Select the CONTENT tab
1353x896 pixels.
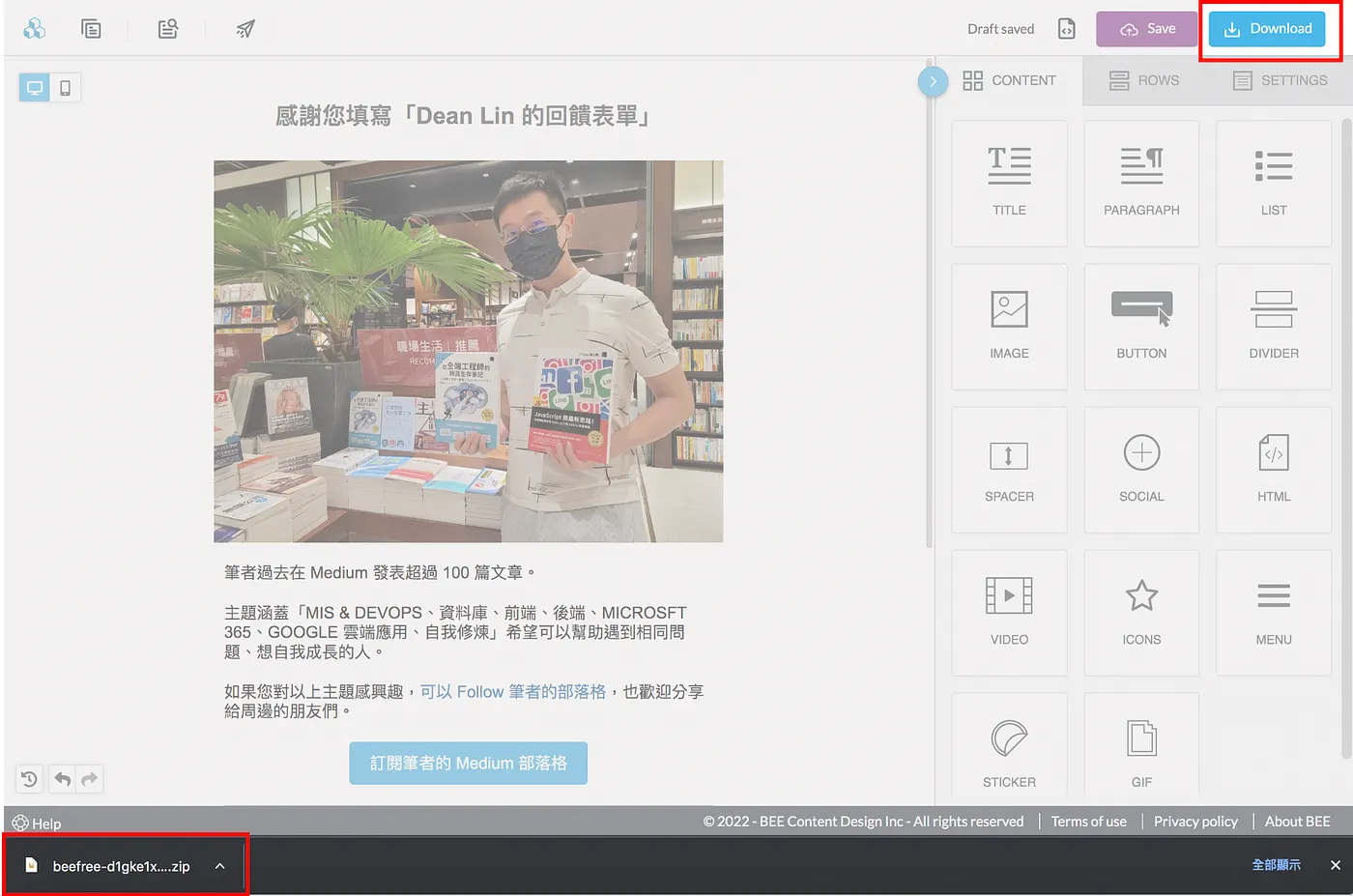[x=1010, y=80]
